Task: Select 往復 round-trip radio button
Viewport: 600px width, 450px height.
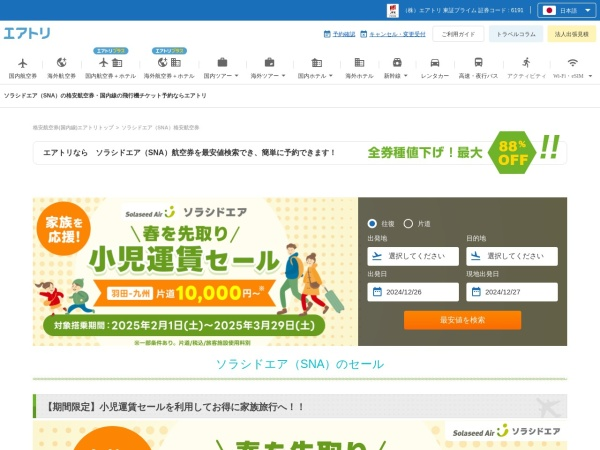Action: [372, 223]
